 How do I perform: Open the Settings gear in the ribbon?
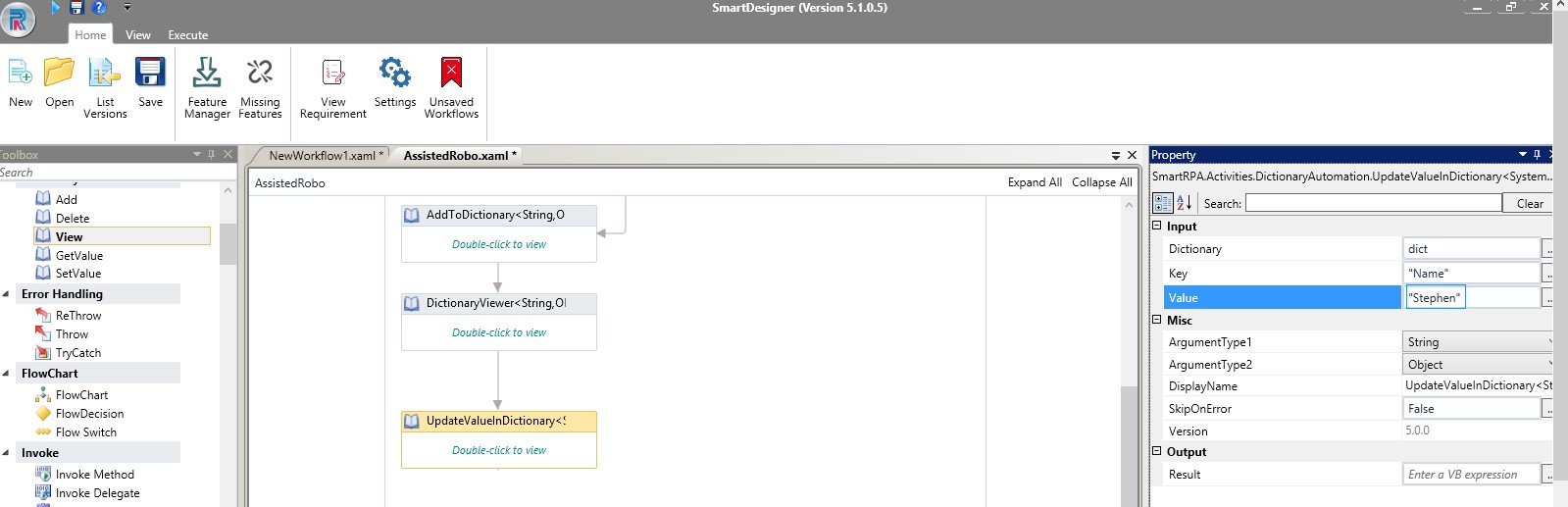[x=395, y=74]
